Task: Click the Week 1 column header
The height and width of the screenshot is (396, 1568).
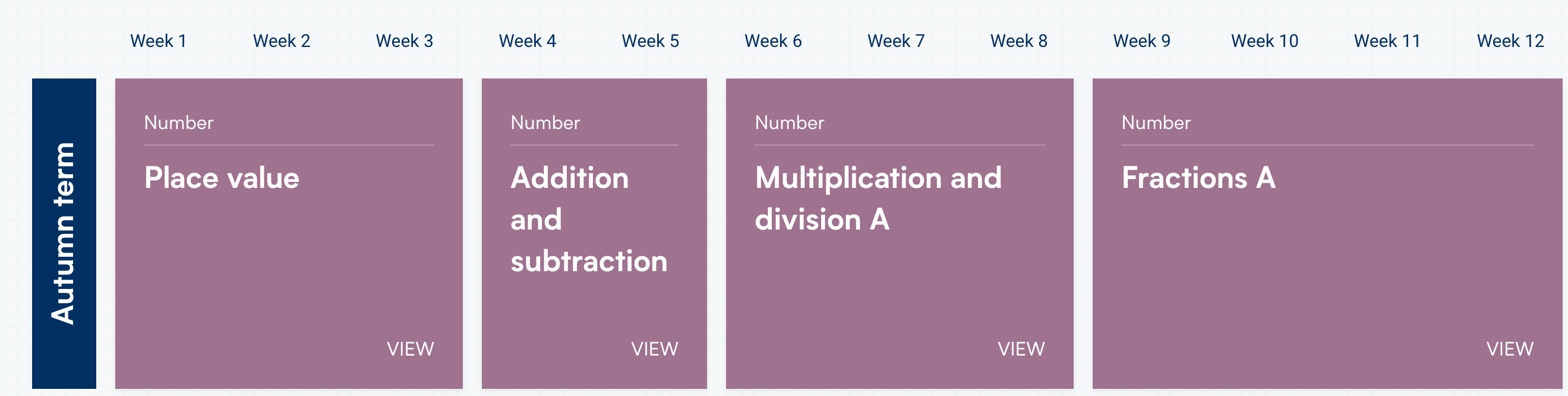Action: click(x=158, y=41)
